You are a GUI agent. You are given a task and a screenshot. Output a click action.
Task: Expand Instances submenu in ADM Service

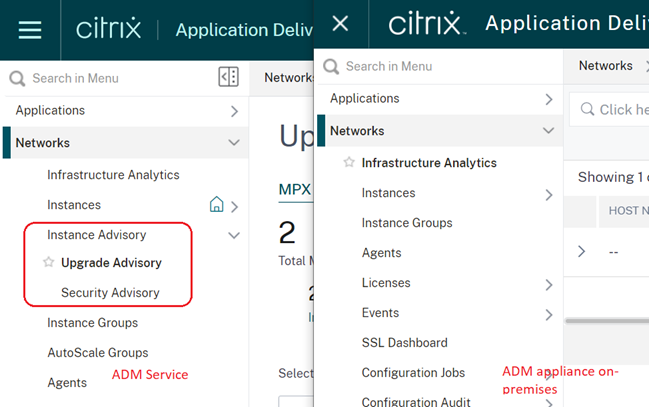(235, 206)
